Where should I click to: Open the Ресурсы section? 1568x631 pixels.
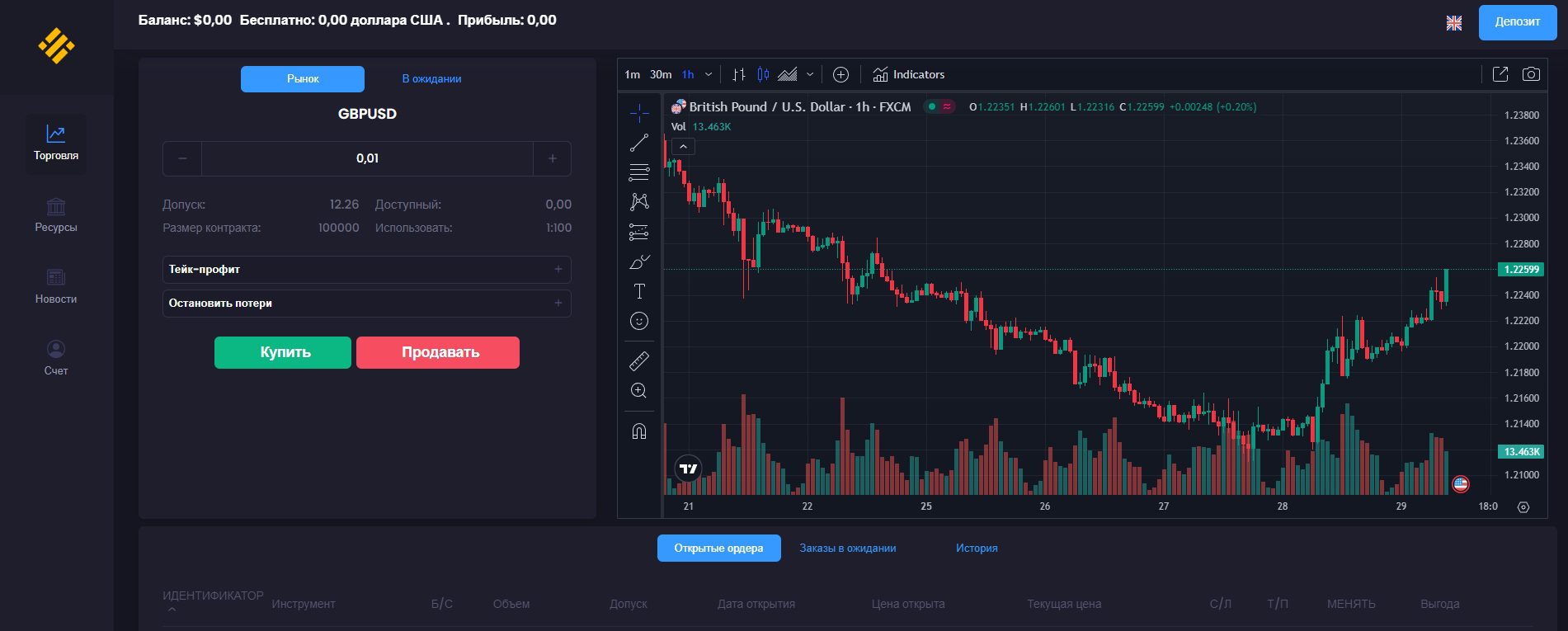click(x=56, y=215)
